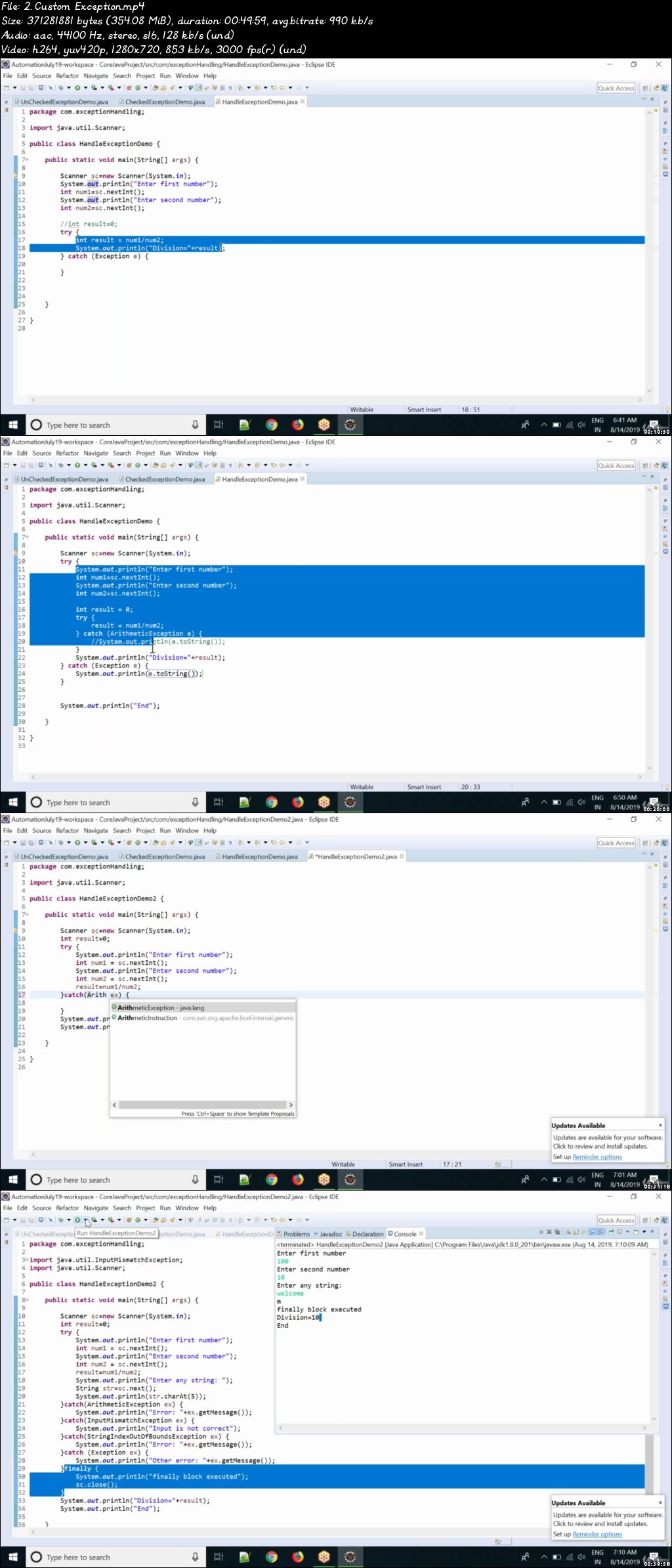Collapse the main method fold at line 7, 6:50 AM frame

point(26,537)
